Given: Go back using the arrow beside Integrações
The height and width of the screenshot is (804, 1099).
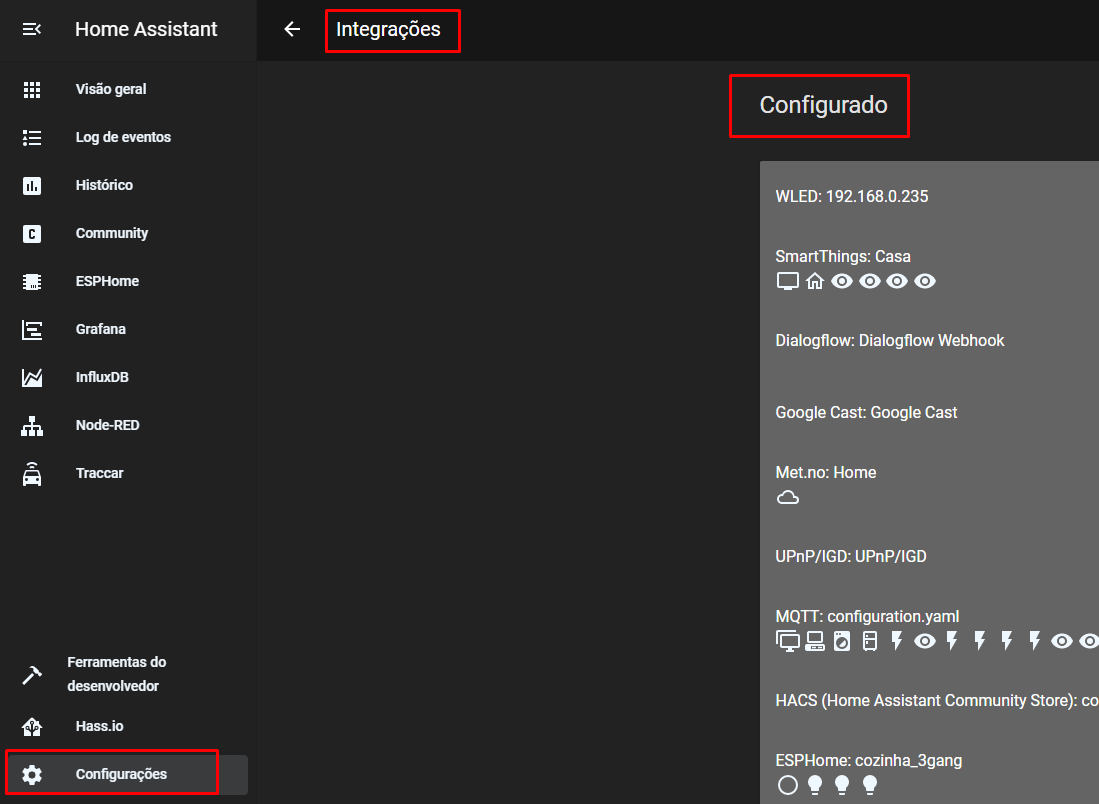Looking at the screenshot, I should [292, 29].
